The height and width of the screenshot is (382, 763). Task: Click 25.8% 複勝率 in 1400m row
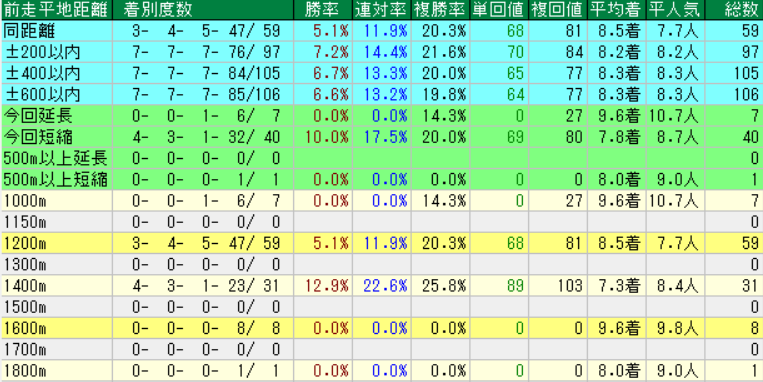445,286
